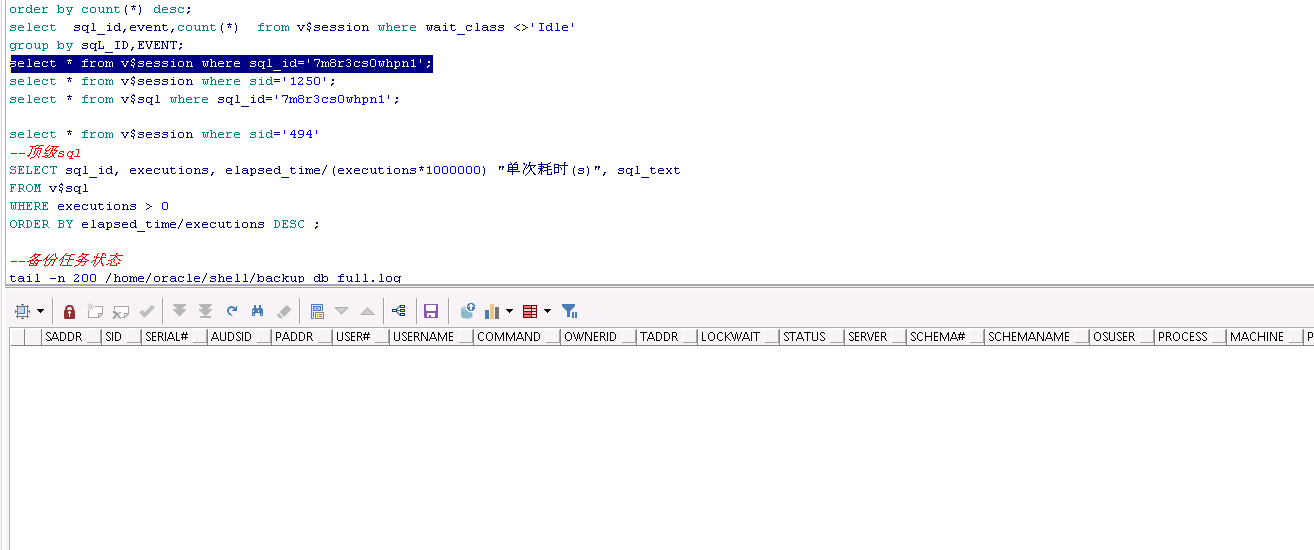Click the Insert Record icon next to lock
Screen dimensions: 1314x550
click(x=95, y=311)
